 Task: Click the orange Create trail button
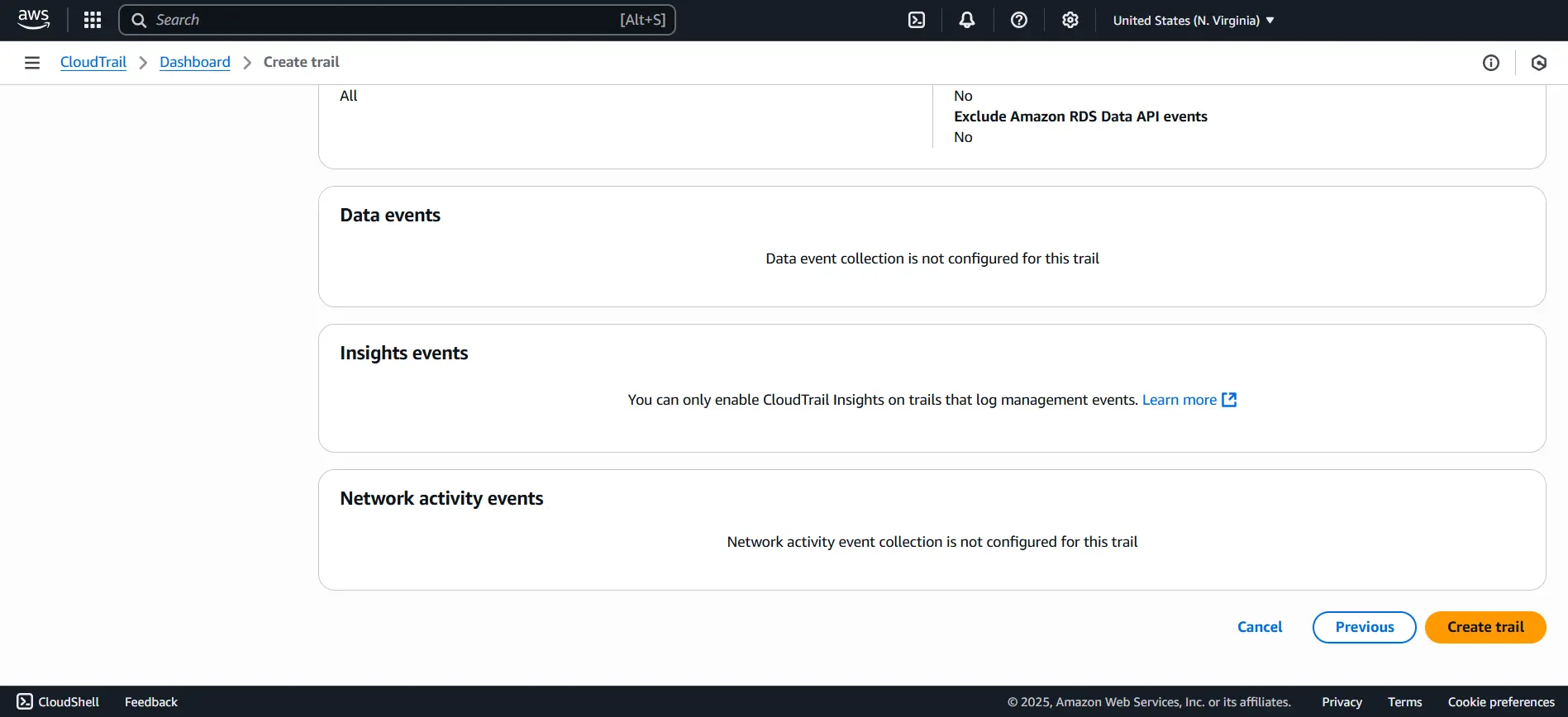1485,627
